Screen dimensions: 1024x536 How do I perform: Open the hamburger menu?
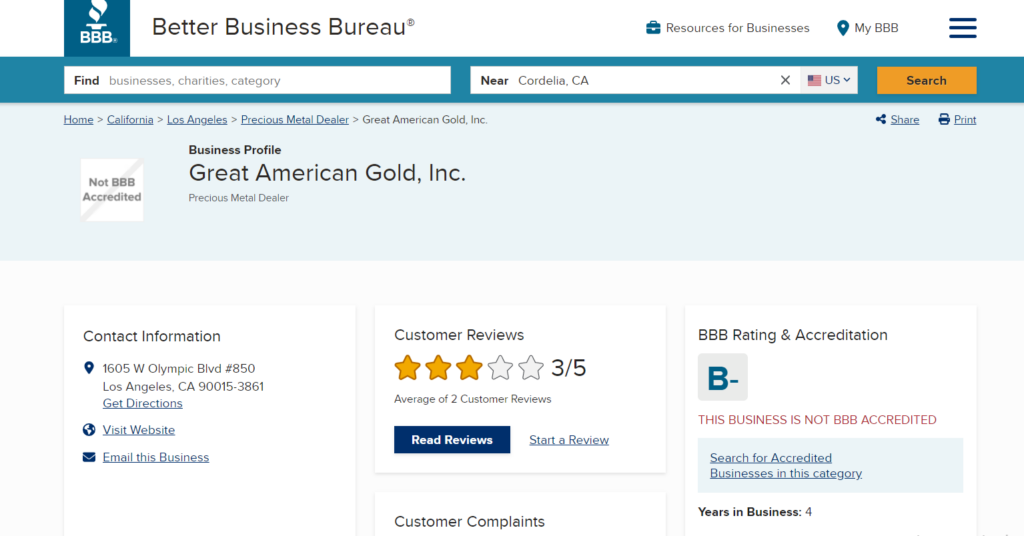click(963, 28)
